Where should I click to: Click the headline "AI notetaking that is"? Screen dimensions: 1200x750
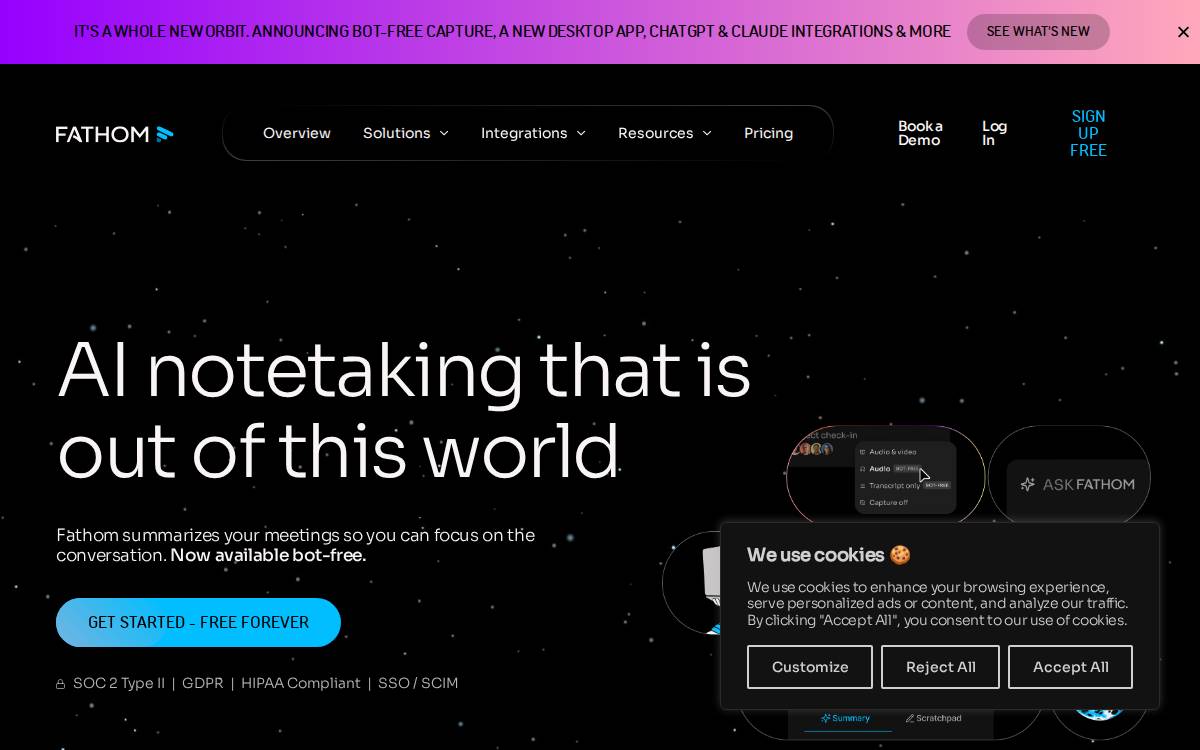pyautogui.click(x=404, y=370)
